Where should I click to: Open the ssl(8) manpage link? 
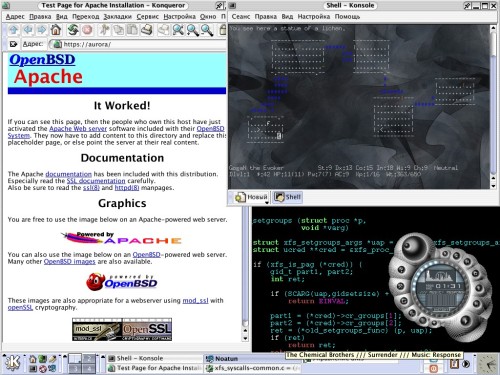(91, 188)
